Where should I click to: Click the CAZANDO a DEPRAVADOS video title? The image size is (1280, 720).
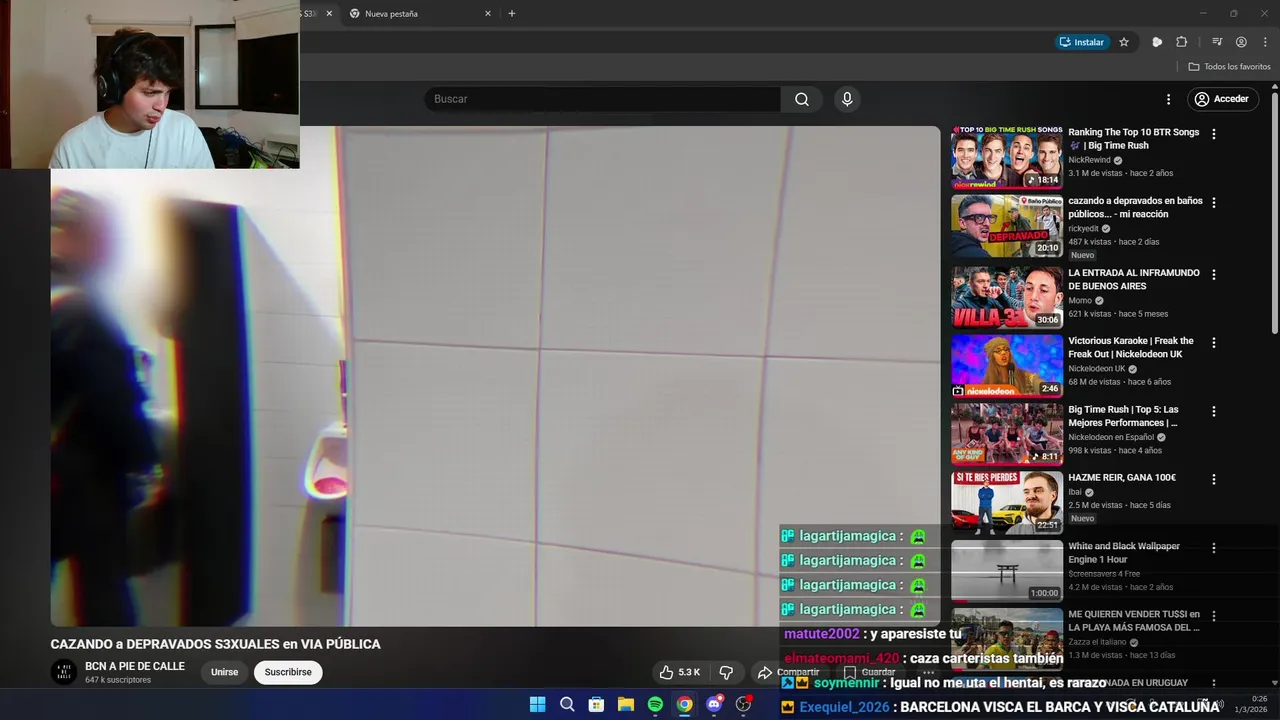pyautogui.click(x=216, y=644)
